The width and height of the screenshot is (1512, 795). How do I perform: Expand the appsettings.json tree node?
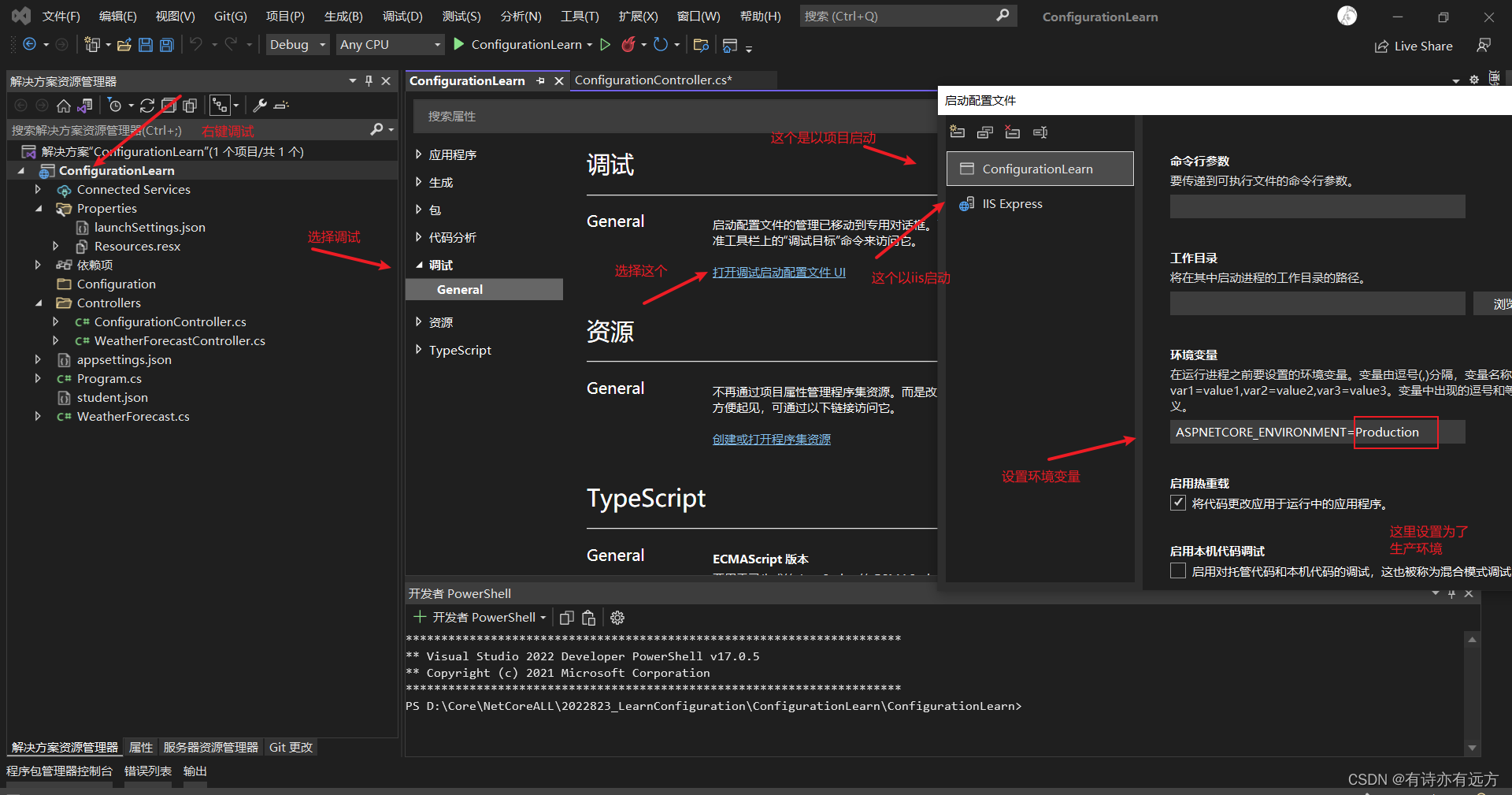tap(38, 359)
